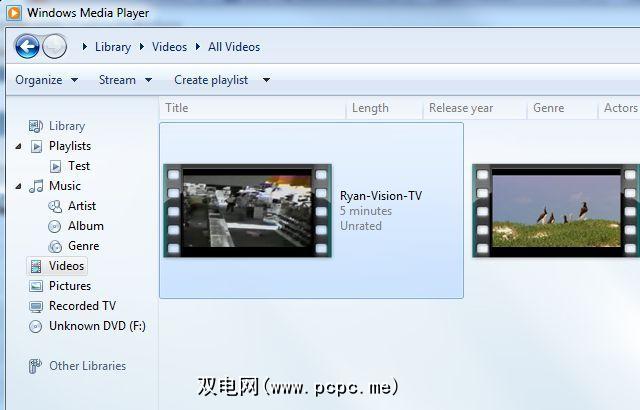640x410 pixels.
Task: Click the Unknown DVD disc icon
Action: tap(36, 326)
